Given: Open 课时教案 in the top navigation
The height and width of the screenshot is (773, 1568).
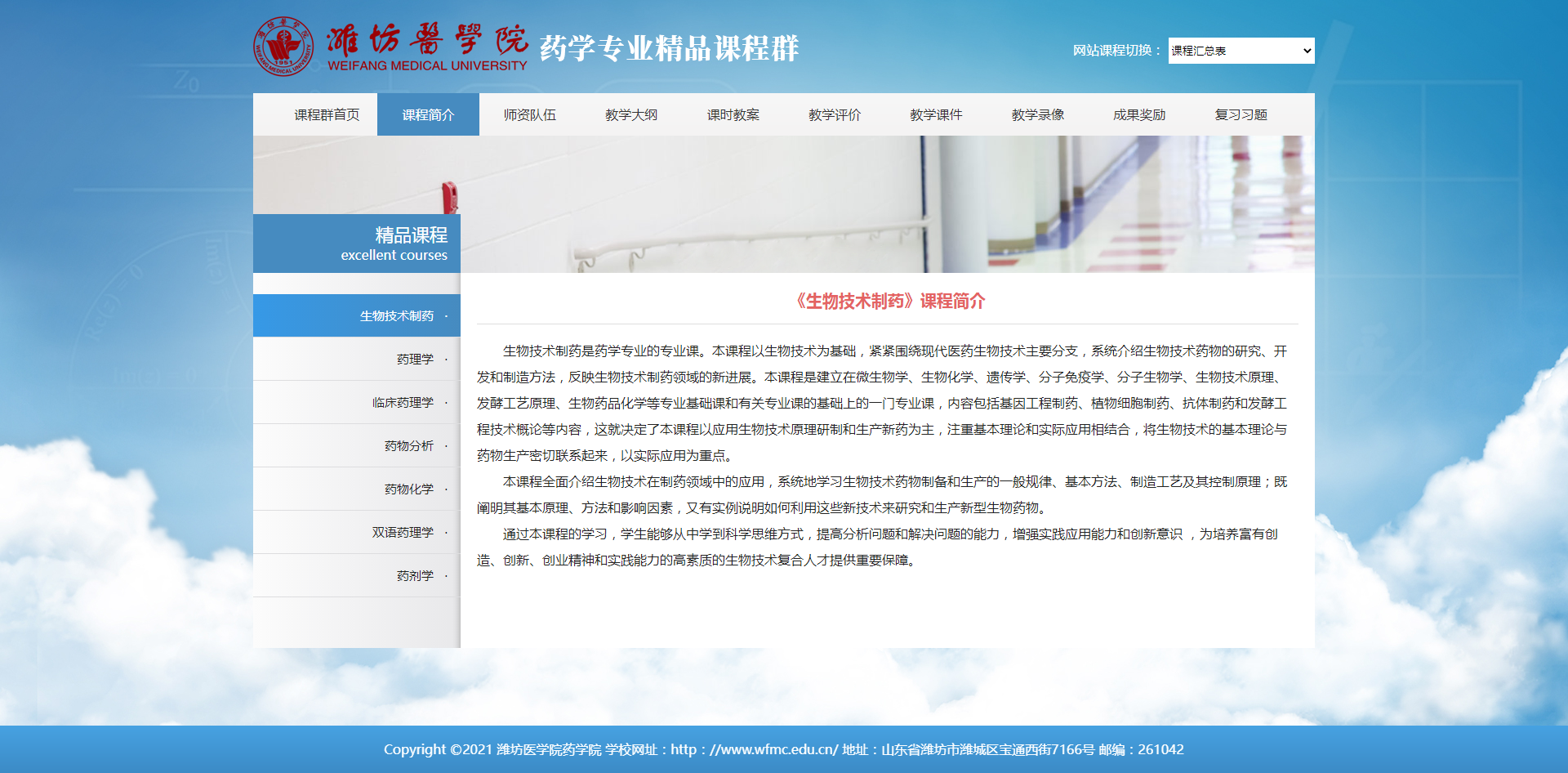Looking at the screenshot, I should (733, 115).
